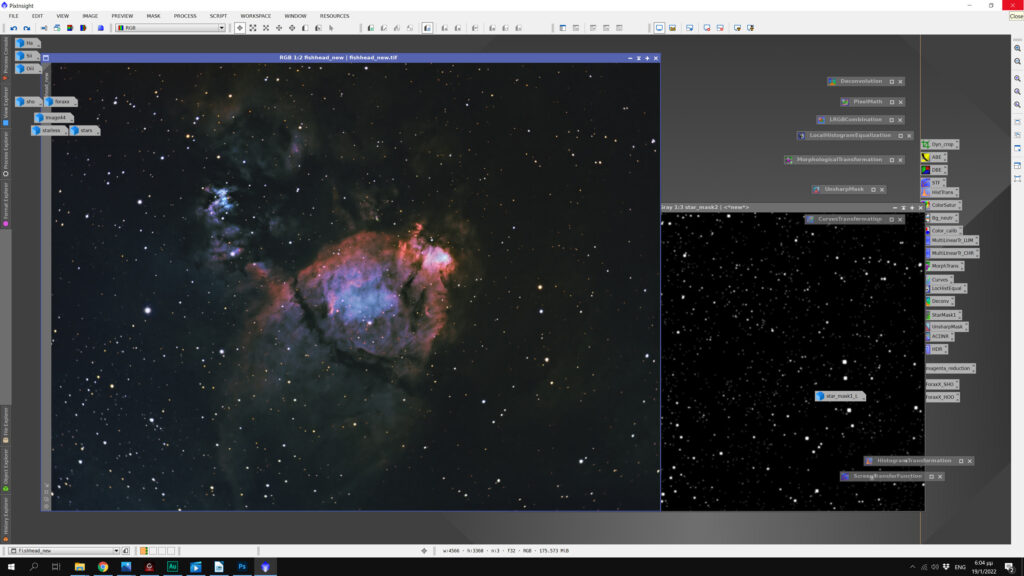
Task: Open the RGB channel dropdown
Action: [x=170, y=28]
